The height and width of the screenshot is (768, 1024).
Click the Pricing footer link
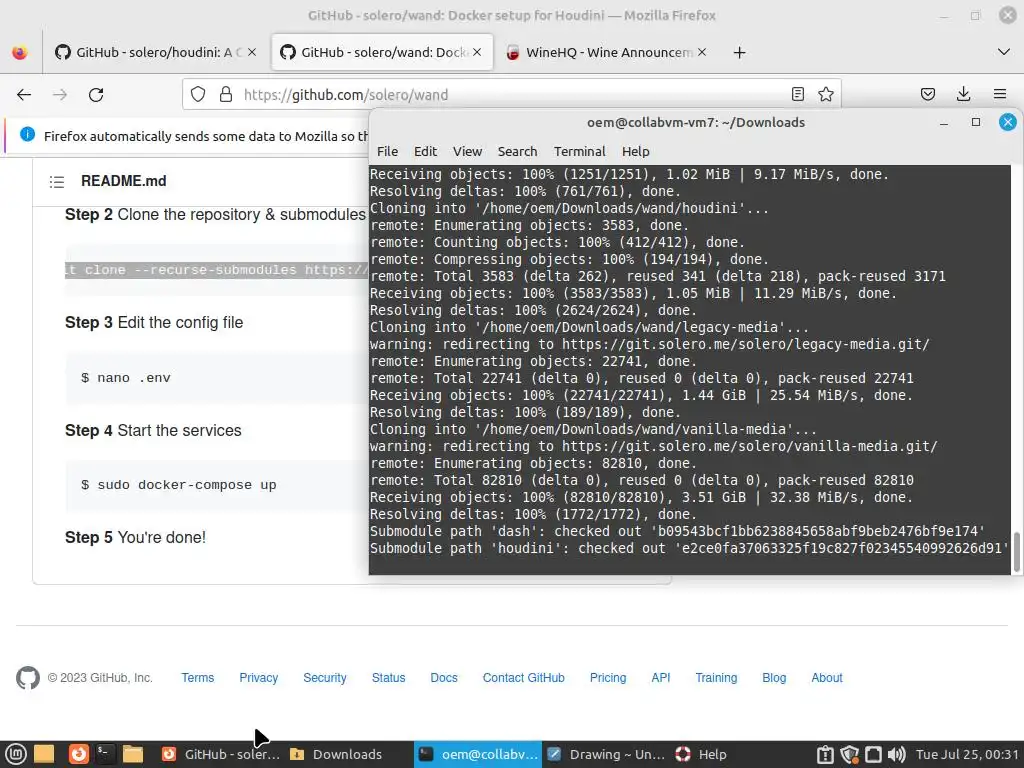[x=608, y=678]
